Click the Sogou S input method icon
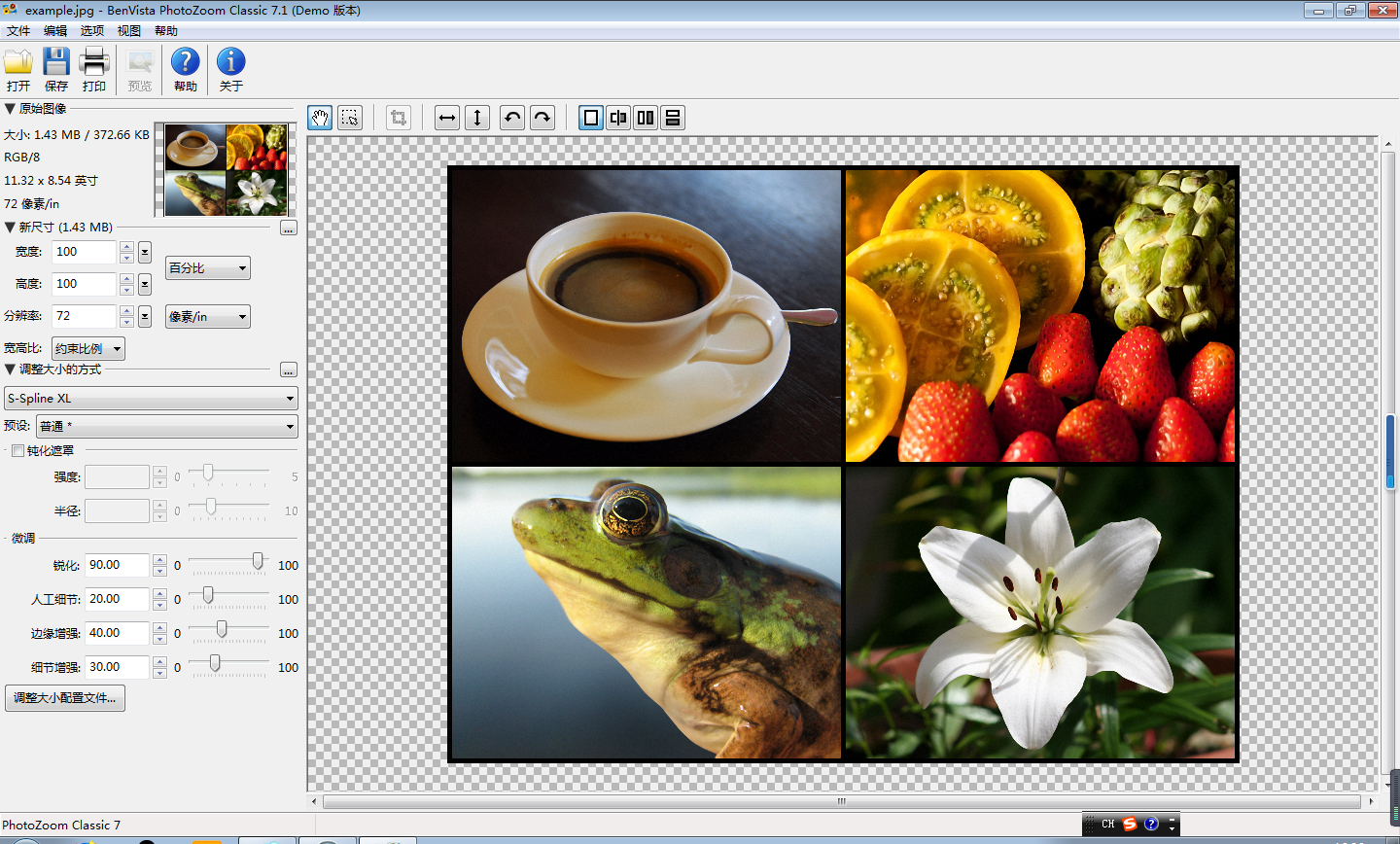The height and width of the screenshot is (844, 1400). pos(1130,824)
